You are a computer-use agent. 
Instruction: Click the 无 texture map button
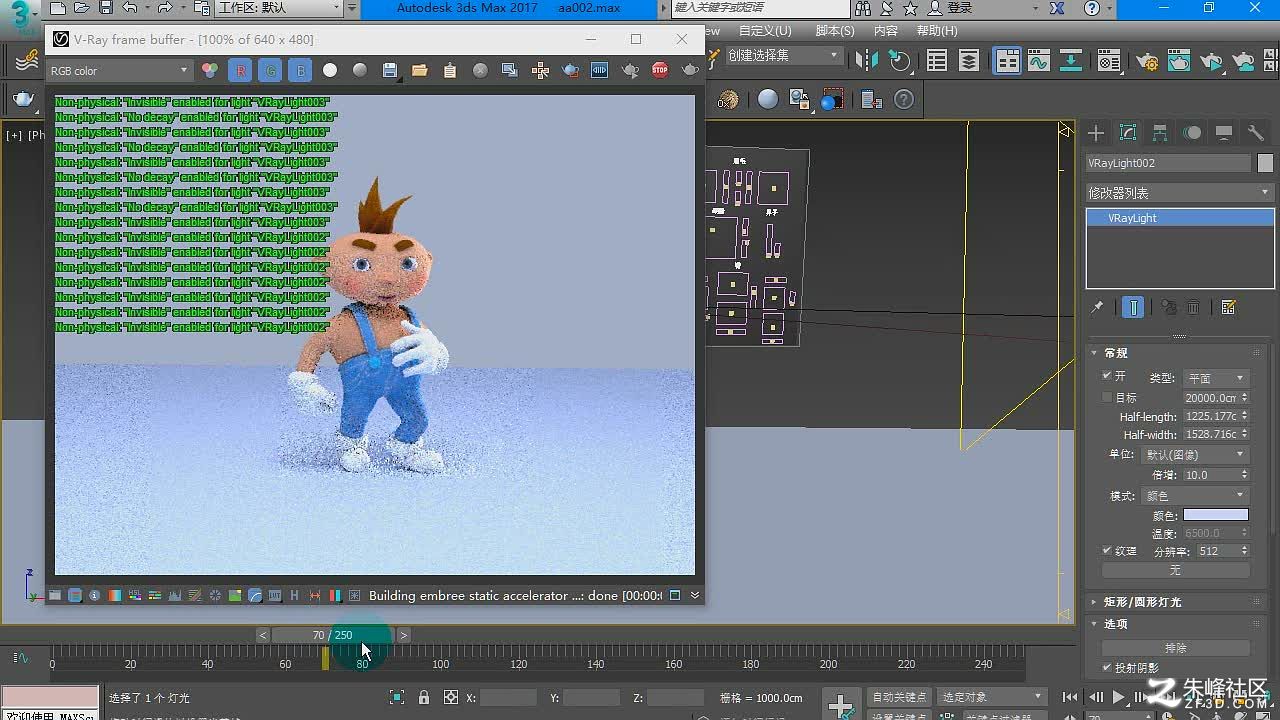point(1175,570)
